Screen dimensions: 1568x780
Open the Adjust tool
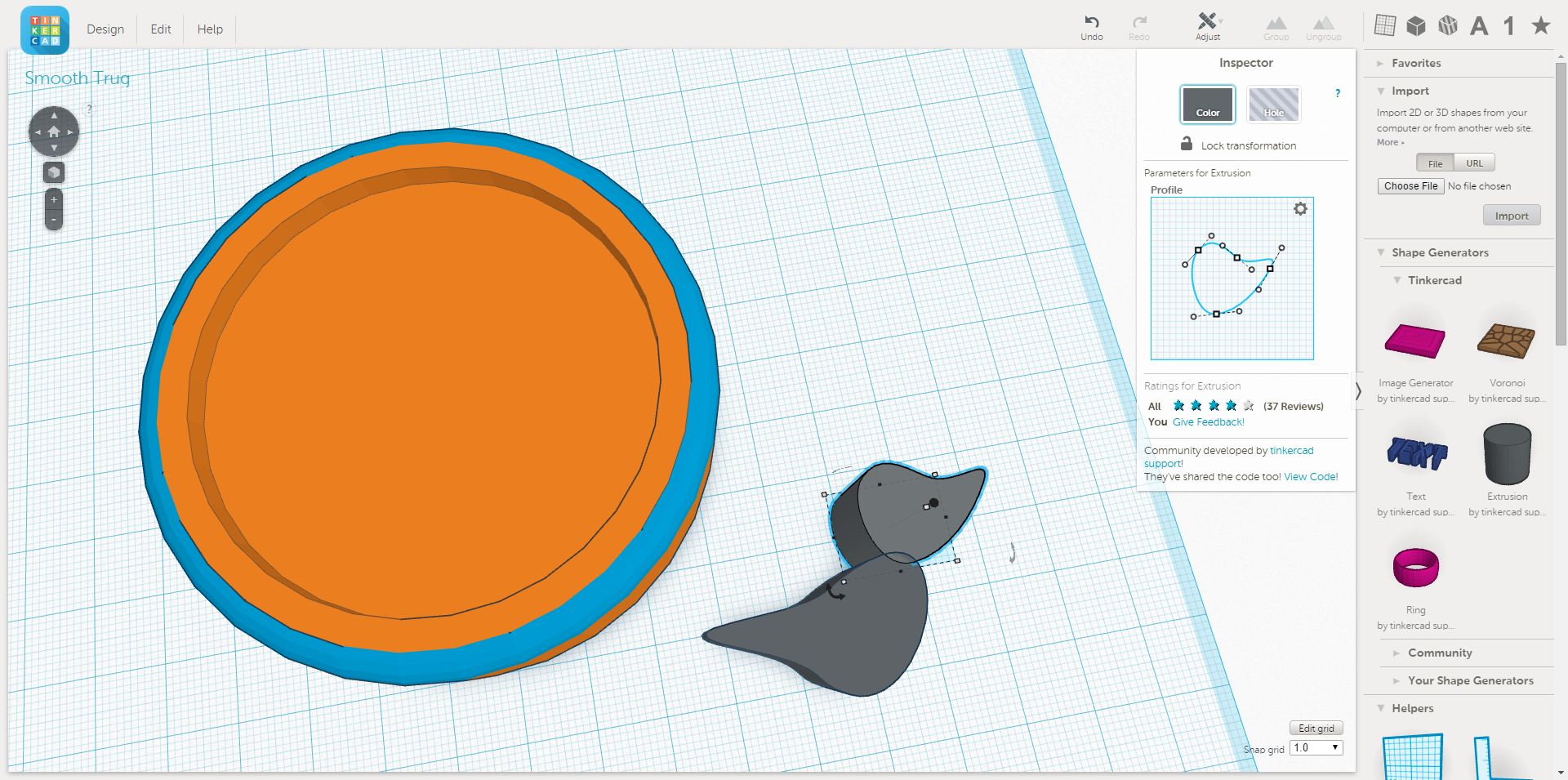click(1208, 26)
